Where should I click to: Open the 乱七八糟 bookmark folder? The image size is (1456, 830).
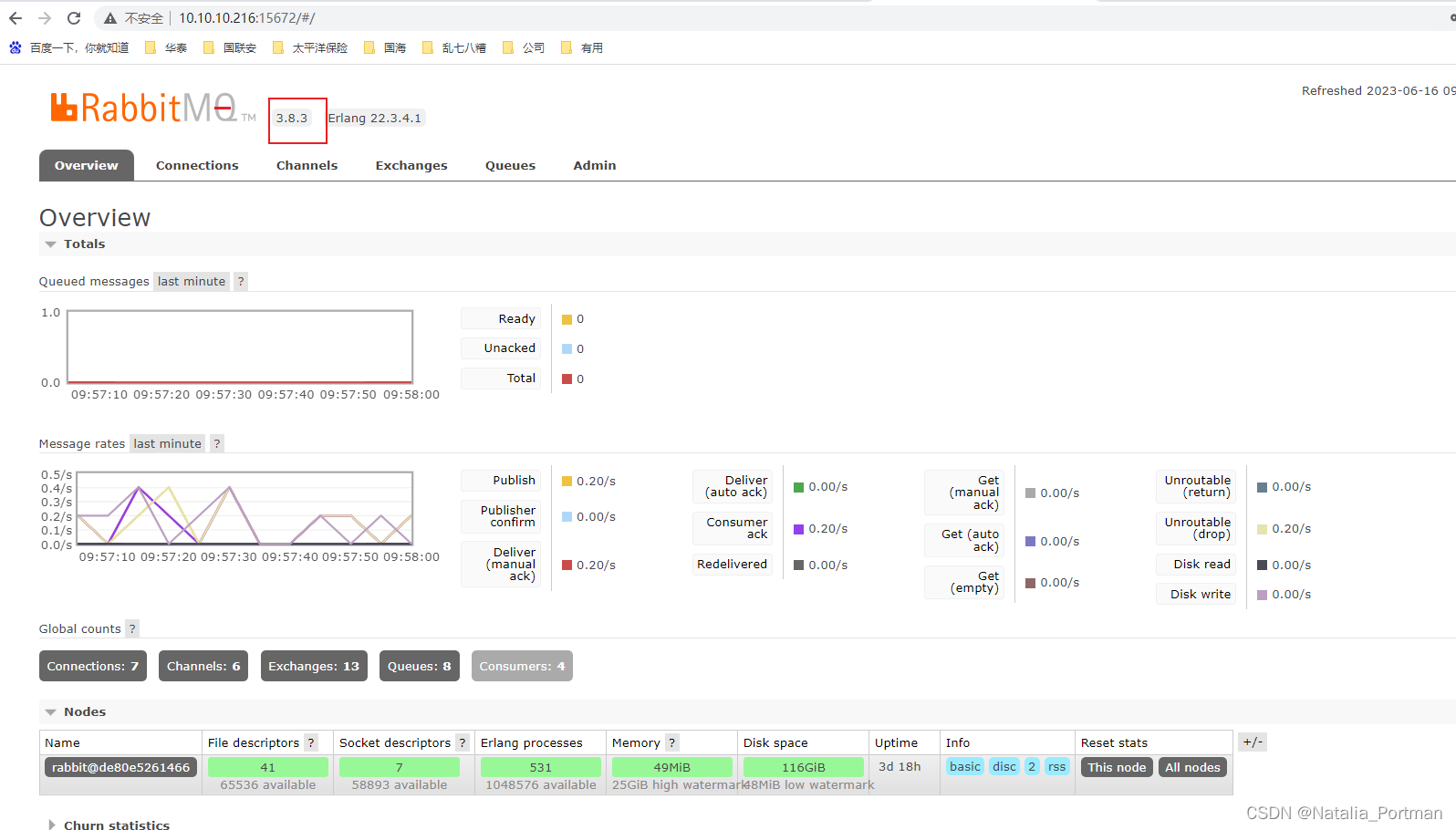(x=454, y=47)
